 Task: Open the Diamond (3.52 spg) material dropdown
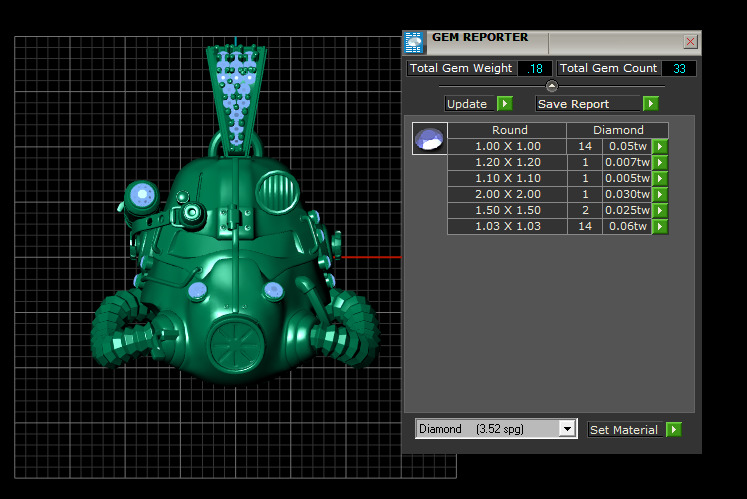click(567, 429)
